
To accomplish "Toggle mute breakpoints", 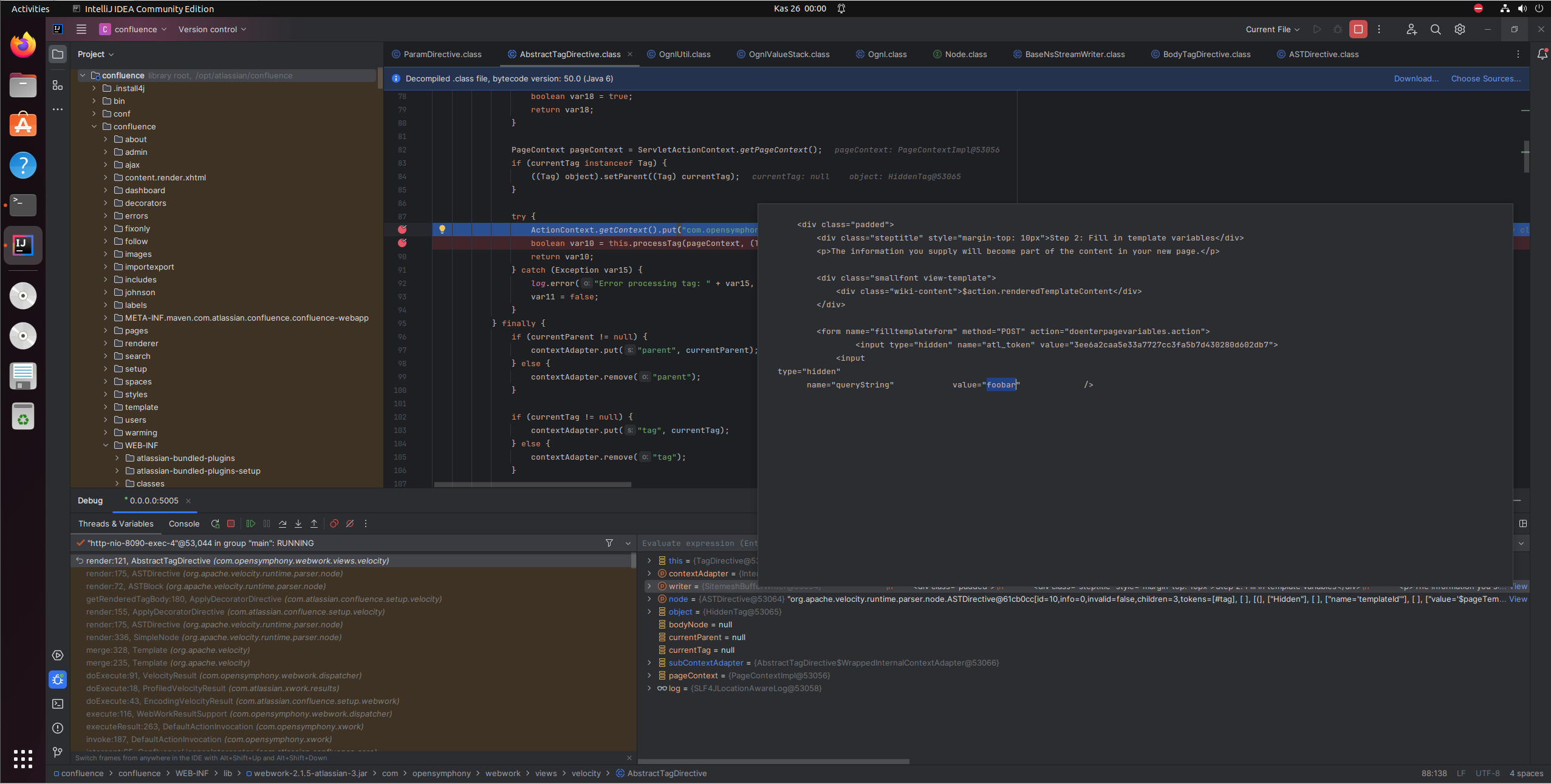I will [350, 523].
